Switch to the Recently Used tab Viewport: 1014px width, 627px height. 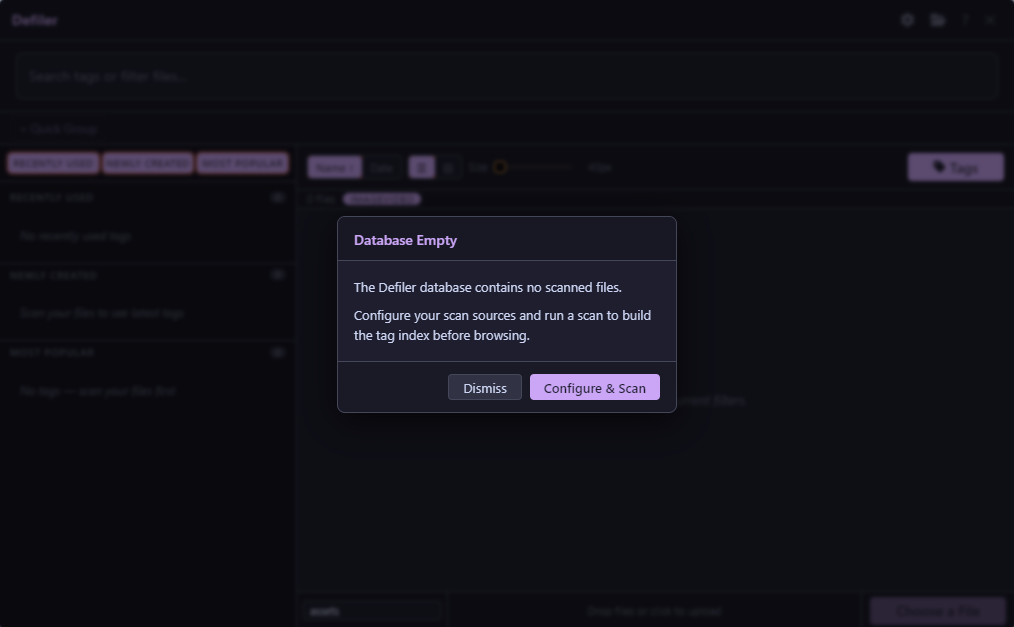pos(53,164)
